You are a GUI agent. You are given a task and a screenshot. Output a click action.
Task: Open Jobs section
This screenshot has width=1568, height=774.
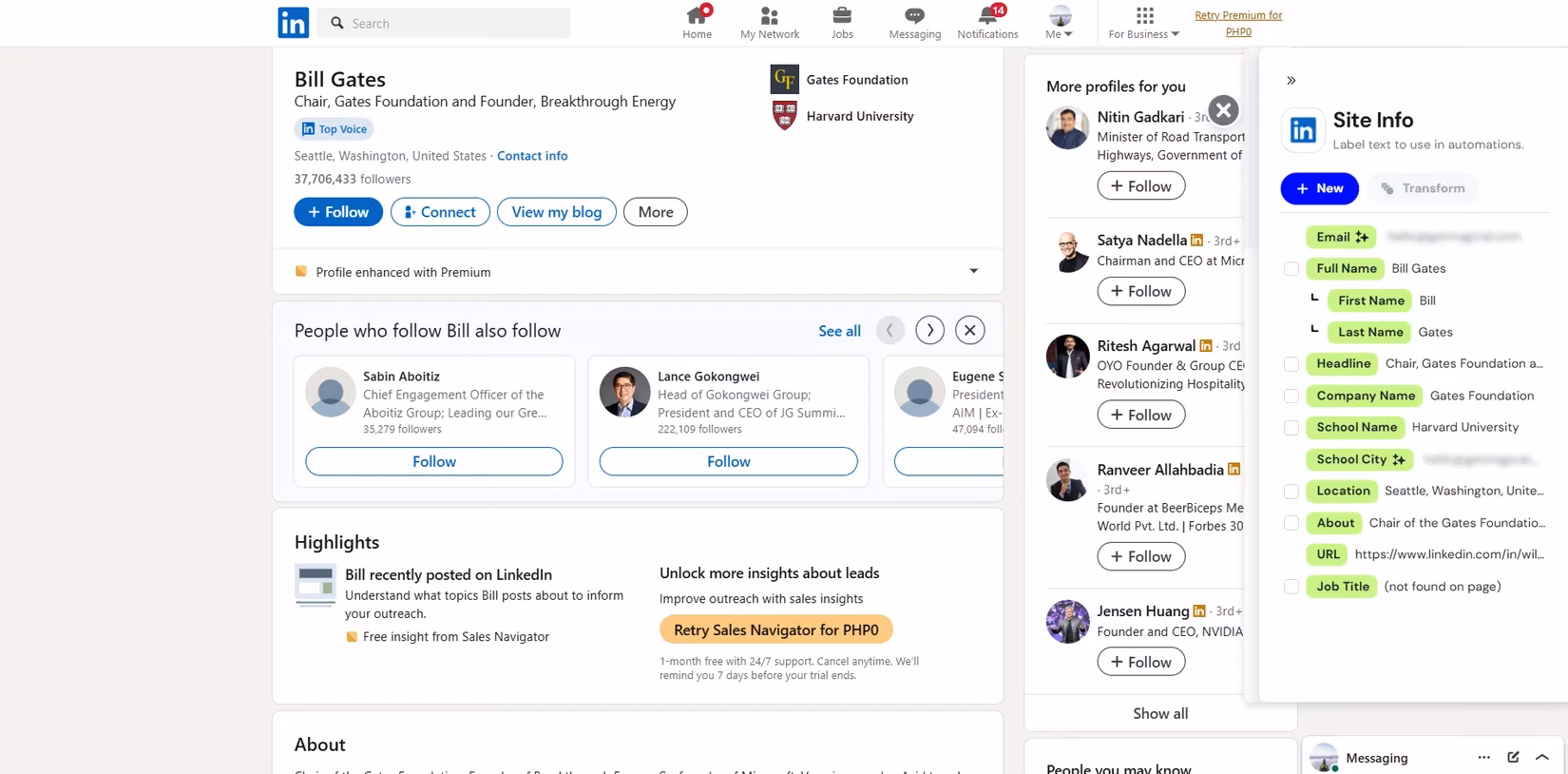[842, 23]
